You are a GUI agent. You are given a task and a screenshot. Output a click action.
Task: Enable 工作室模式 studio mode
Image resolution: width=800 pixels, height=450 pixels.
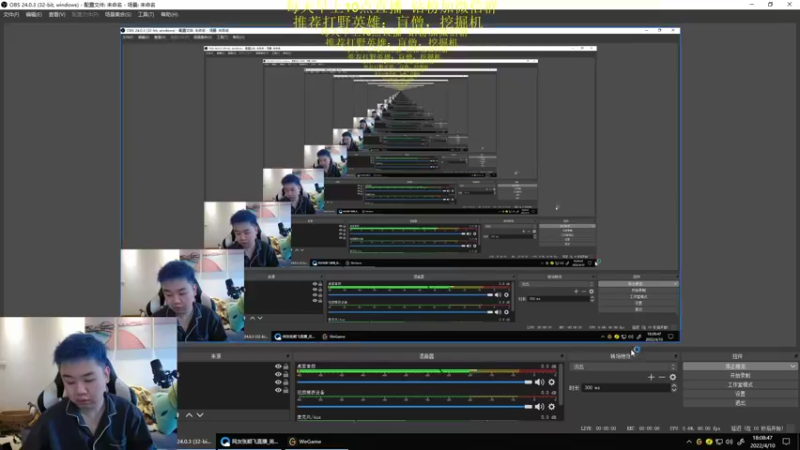pos(740,385)
